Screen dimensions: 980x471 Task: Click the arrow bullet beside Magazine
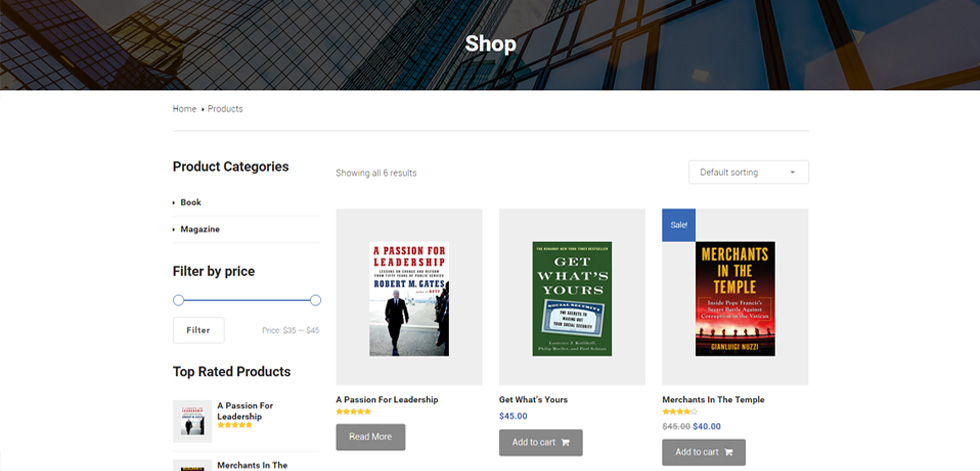(174, 230)
